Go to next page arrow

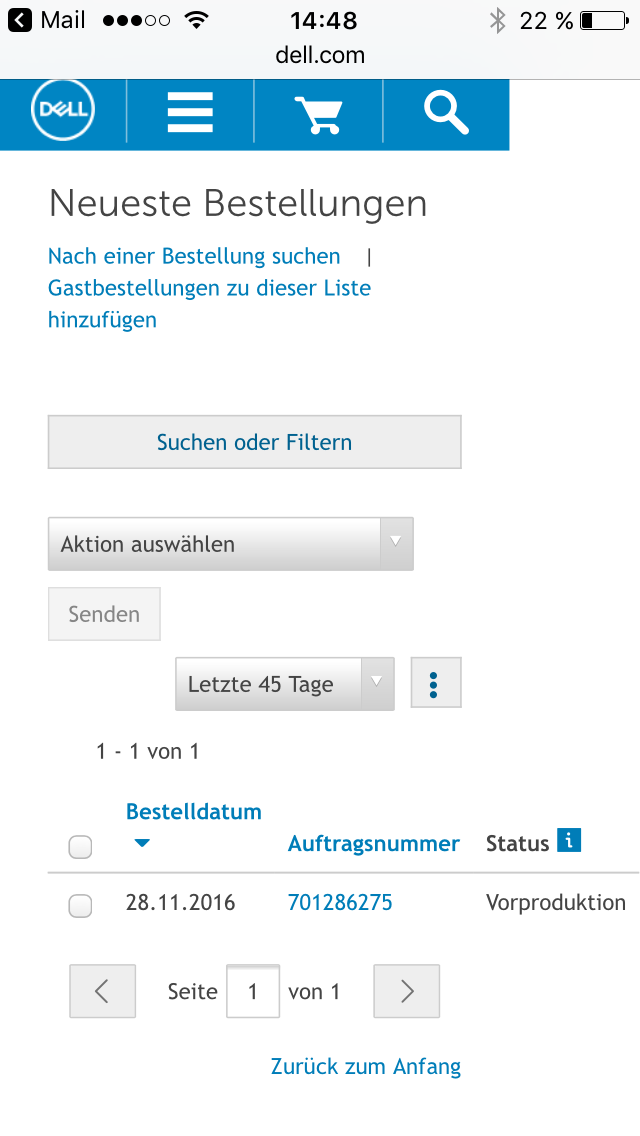pos(406,991)
